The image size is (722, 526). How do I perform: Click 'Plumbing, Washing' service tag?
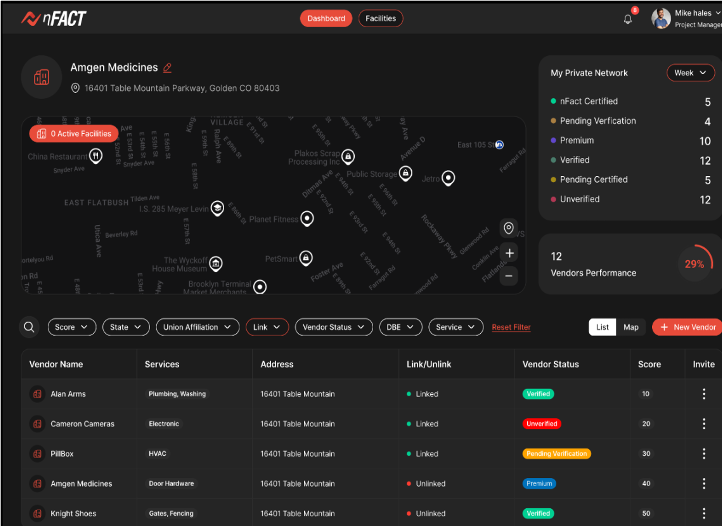pyautogui.click(x=177, y=394)
